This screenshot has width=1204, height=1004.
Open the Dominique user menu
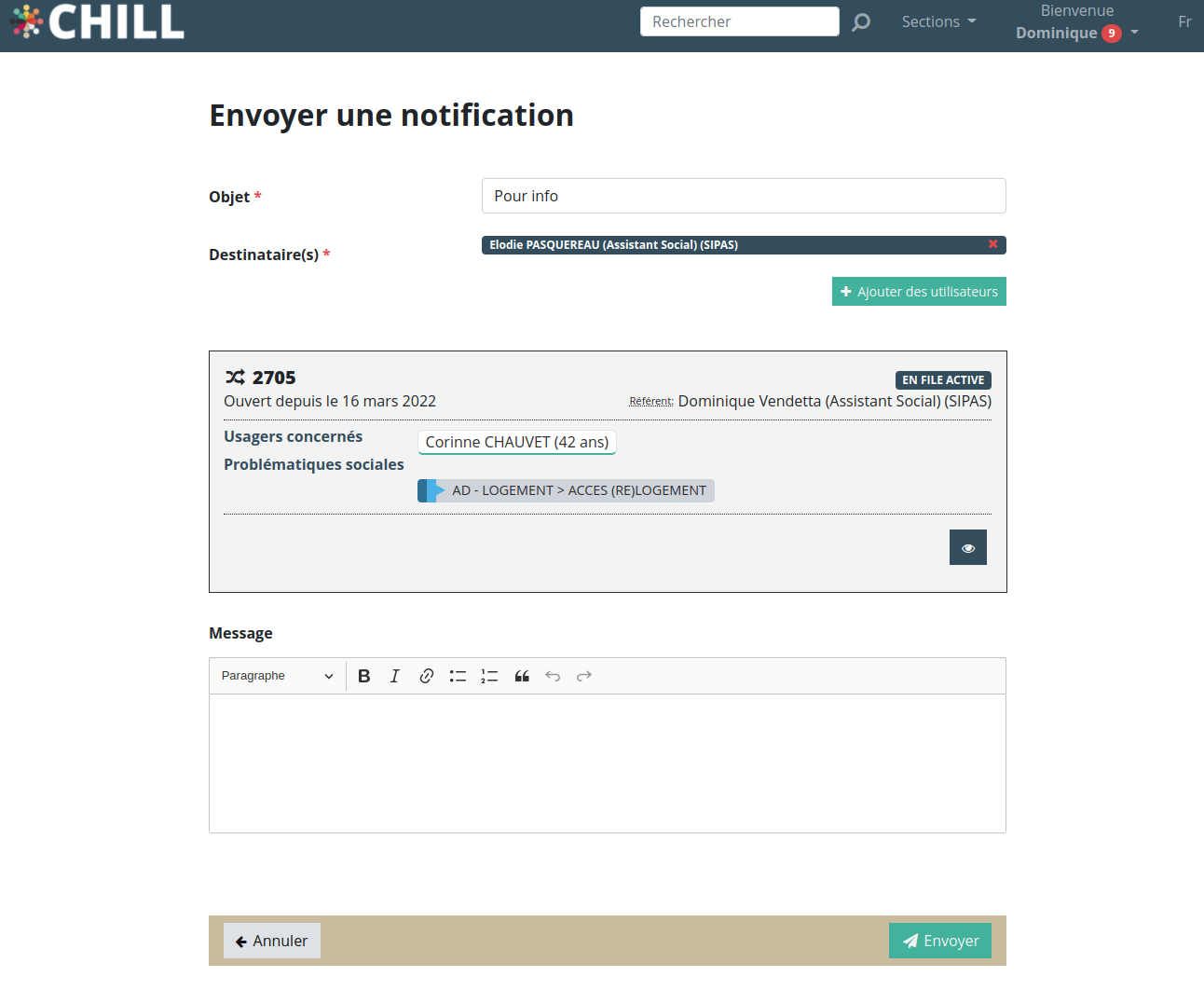(1076, 33)
